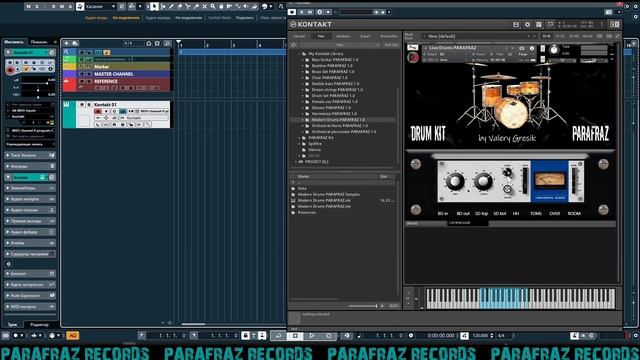Click the transport Play button

[312, 336]
